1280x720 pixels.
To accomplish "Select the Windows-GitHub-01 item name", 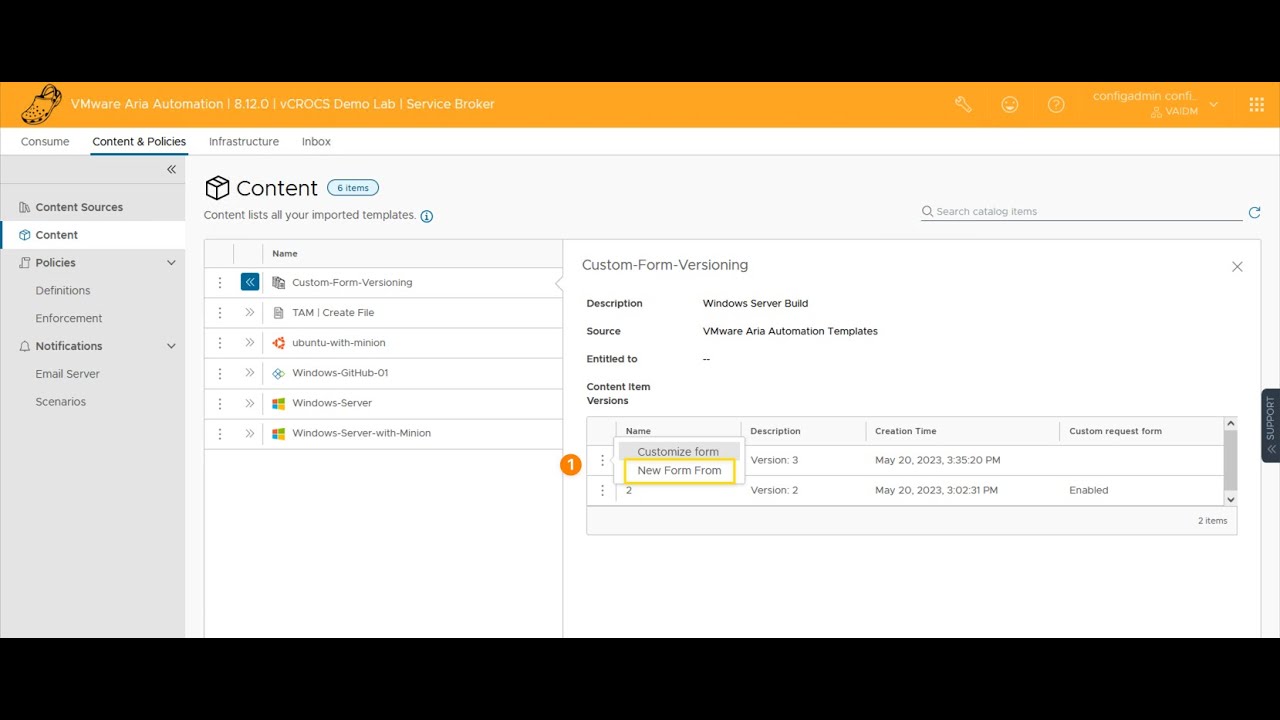I will 340,373.
